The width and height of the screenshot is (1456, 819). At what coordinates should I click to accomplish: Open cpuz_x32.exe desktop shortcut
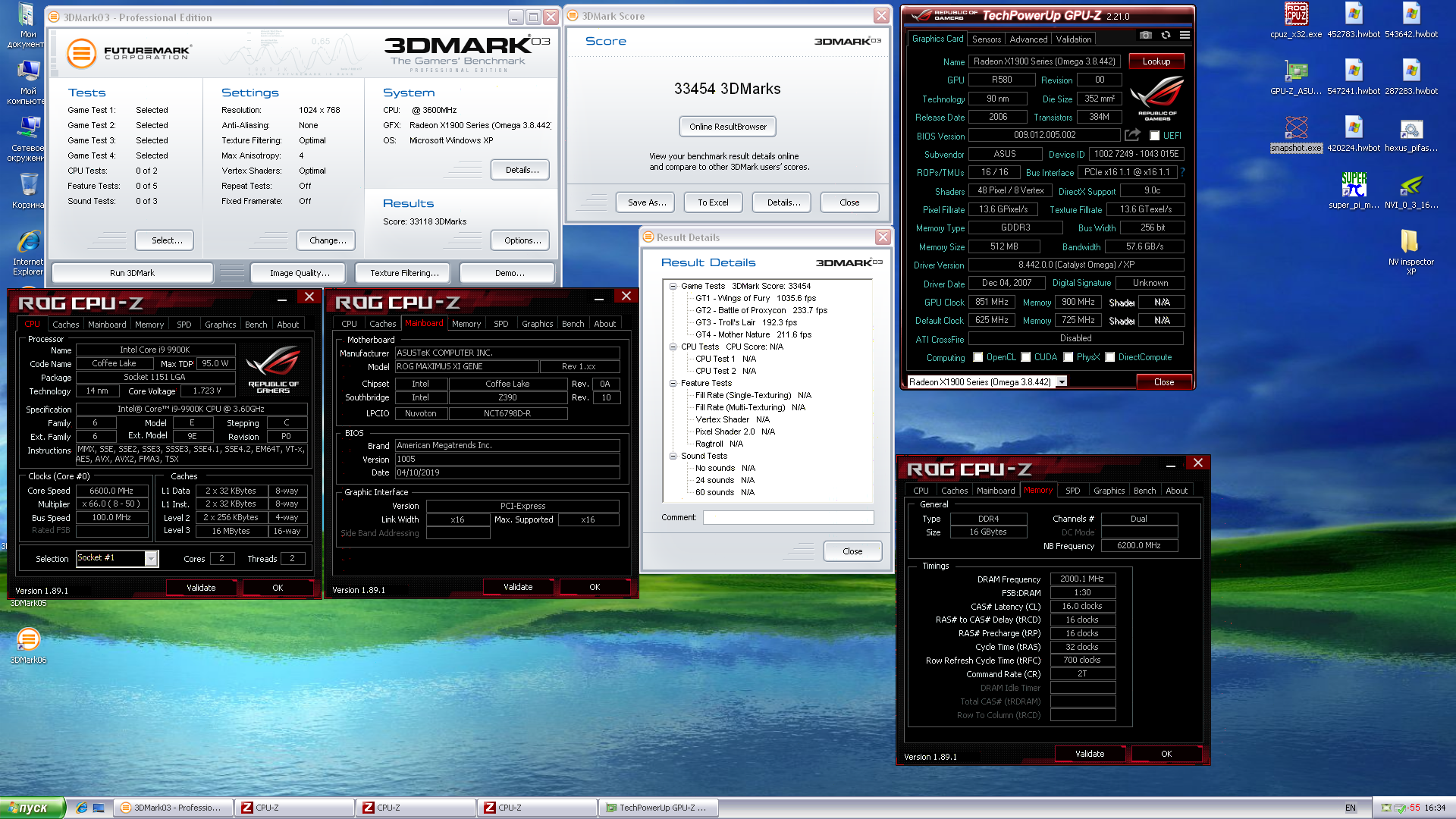click(x=1296, y=20)
